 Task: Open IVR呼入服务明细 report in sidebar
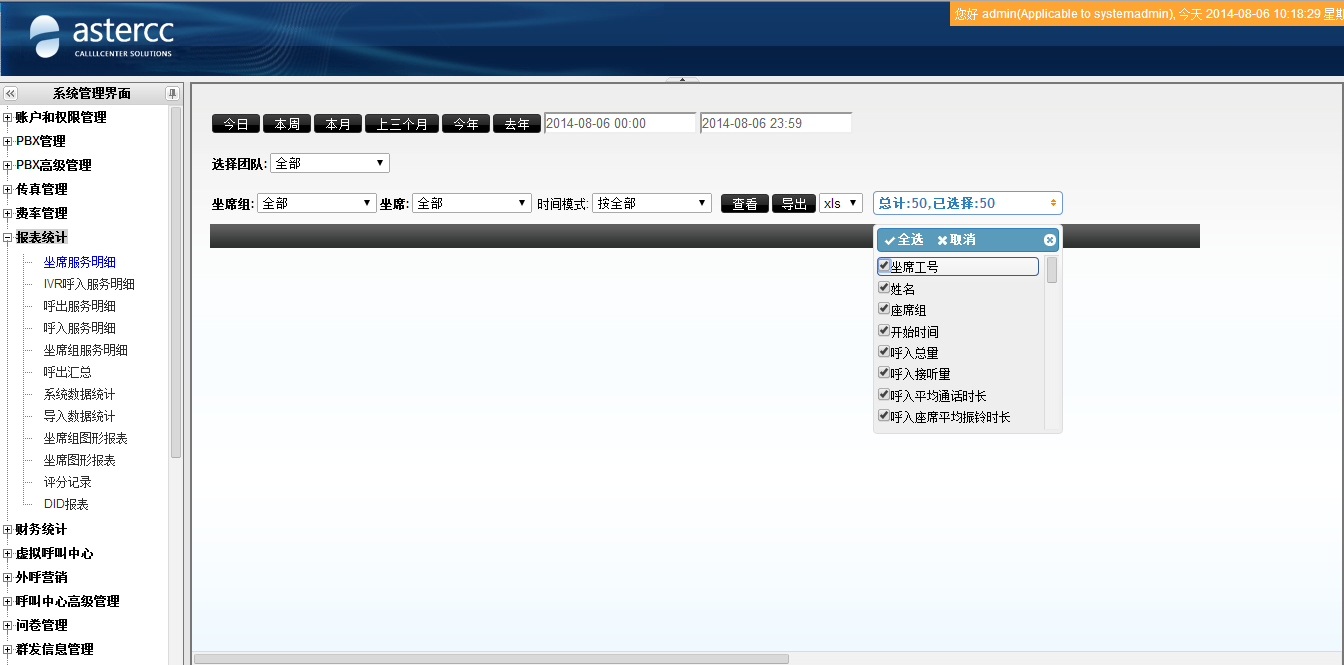click(89, 284)
